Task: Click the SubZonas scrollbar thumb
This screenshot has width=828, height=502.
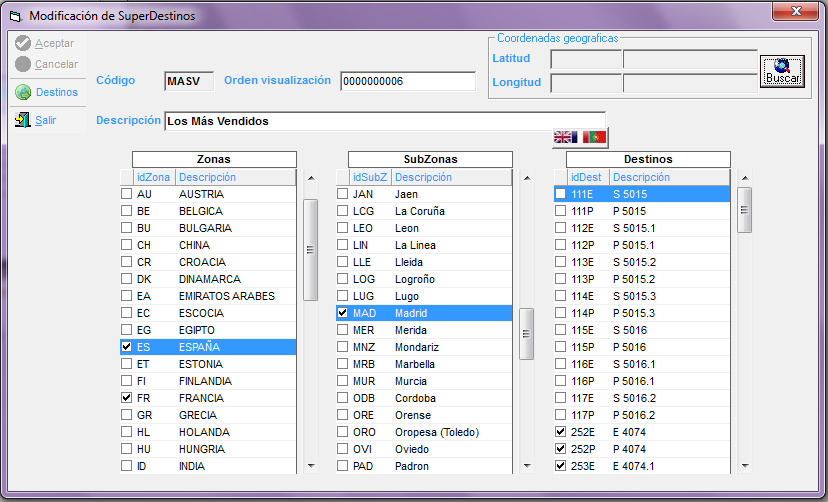Action: [x=526, y=334]
